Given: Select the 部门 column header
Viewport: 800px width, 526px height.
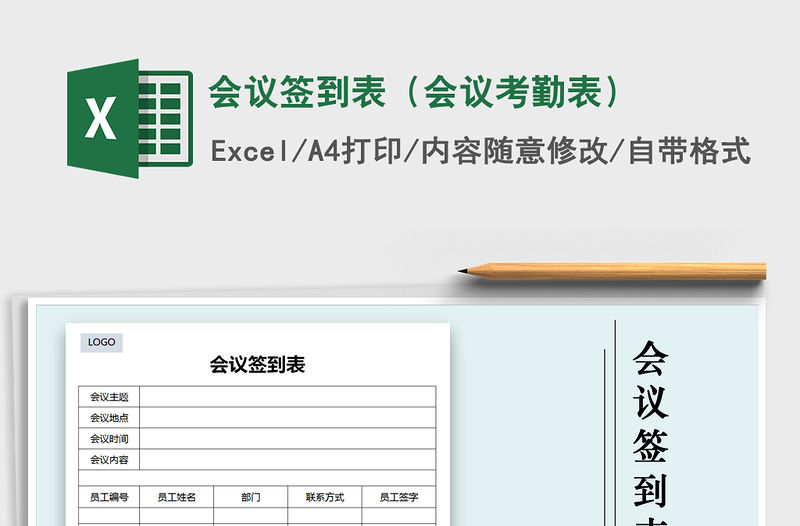Looking at the screenshot, I should pos(251,497).
